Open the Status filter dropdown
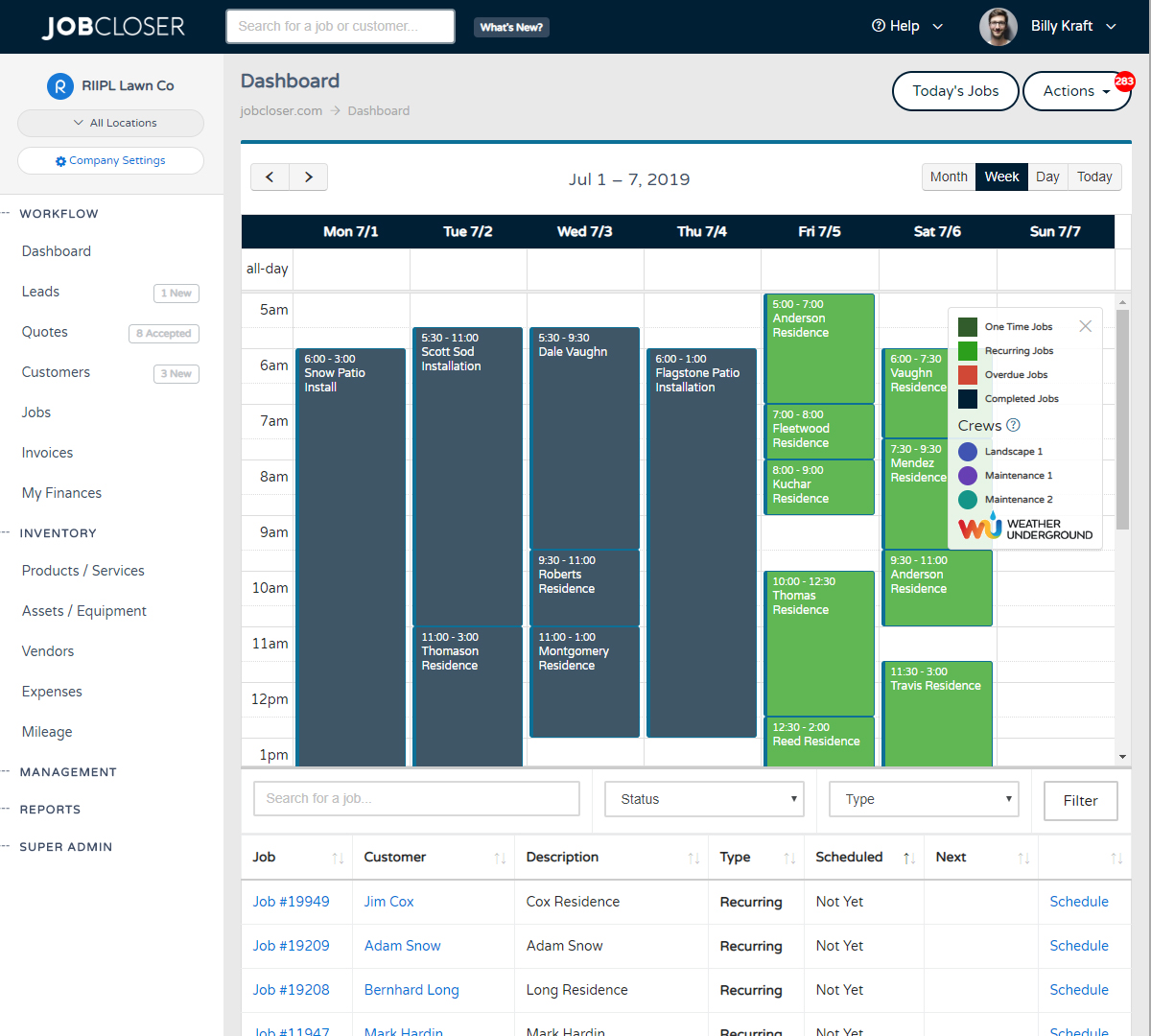The height and width of the screenshot is (1036, 1151). click(x=704, y=798)
